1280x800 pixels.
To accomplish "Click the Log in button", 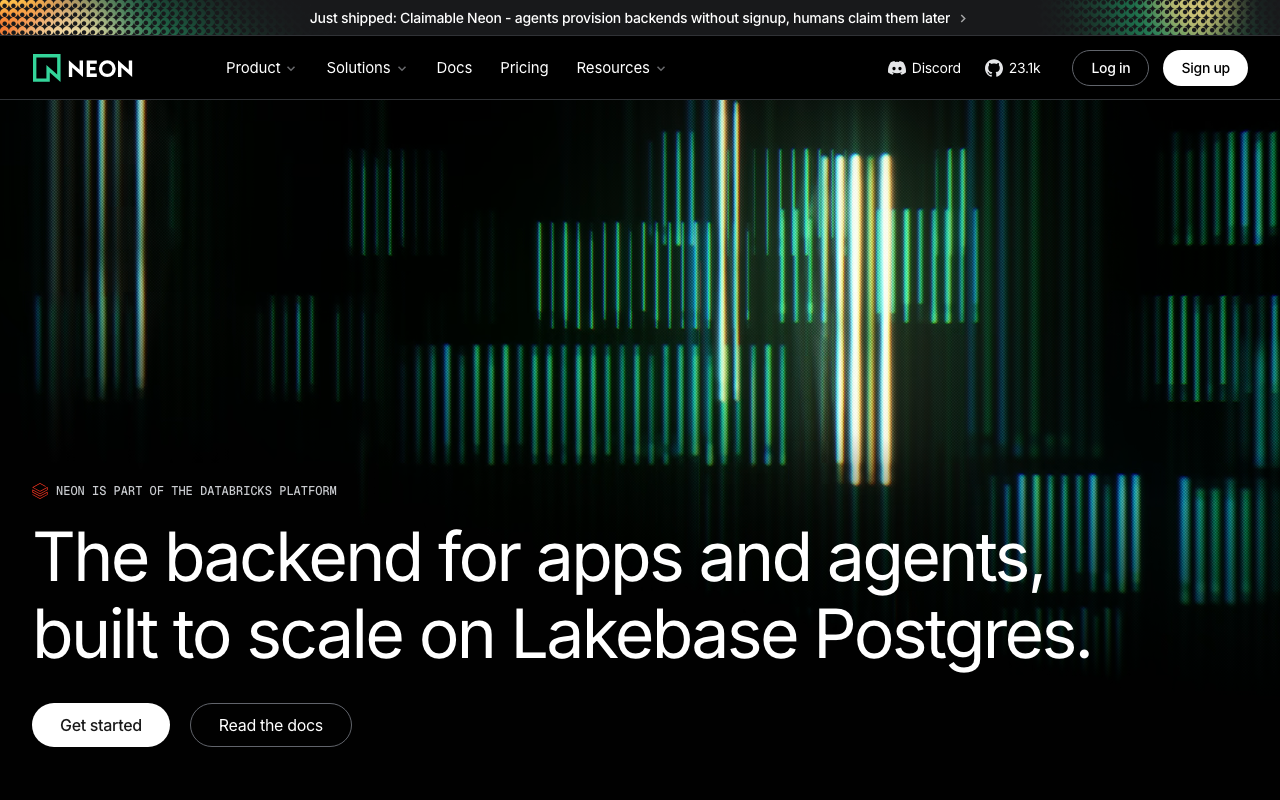I will (1110, 68).
